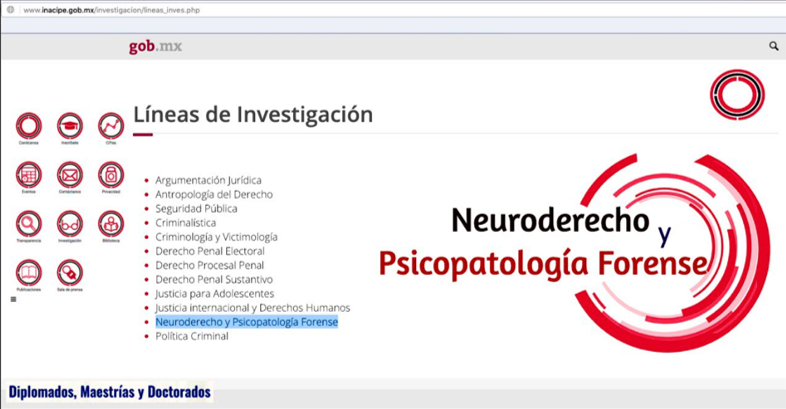Open the Investigación glasses icon
786x409 pixels.
click(x=70, y=224)
